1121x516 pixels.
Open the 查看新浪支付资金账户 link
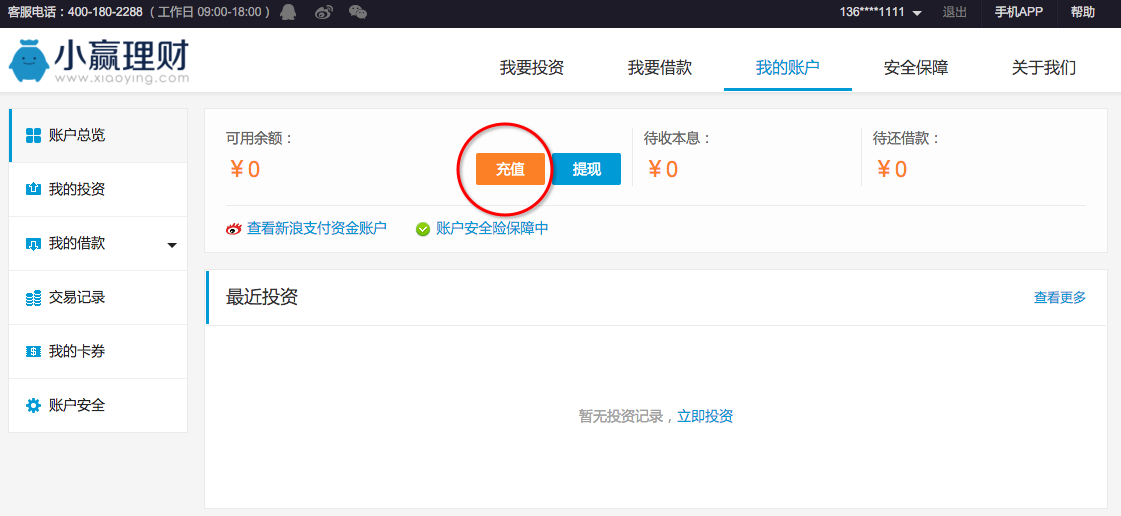point(317,229)
